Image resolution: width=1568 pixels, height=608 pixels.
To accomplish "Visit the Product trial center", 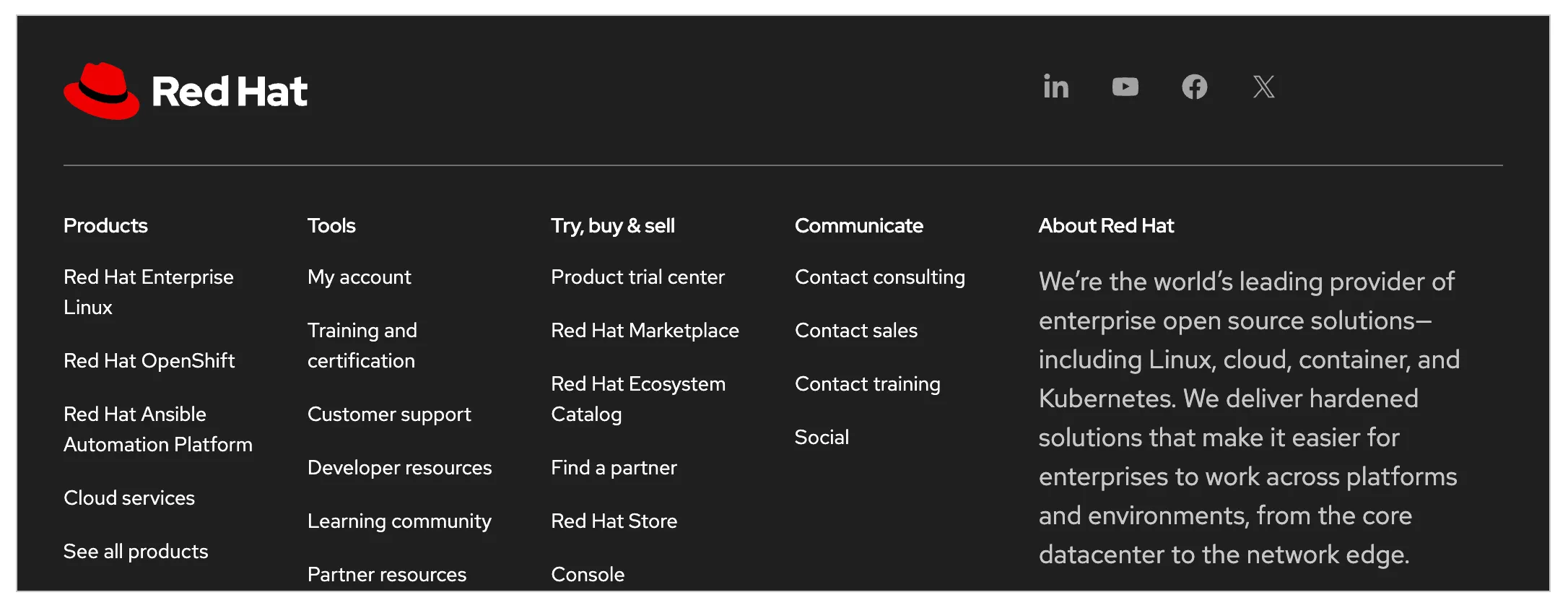I will [637, 277].
